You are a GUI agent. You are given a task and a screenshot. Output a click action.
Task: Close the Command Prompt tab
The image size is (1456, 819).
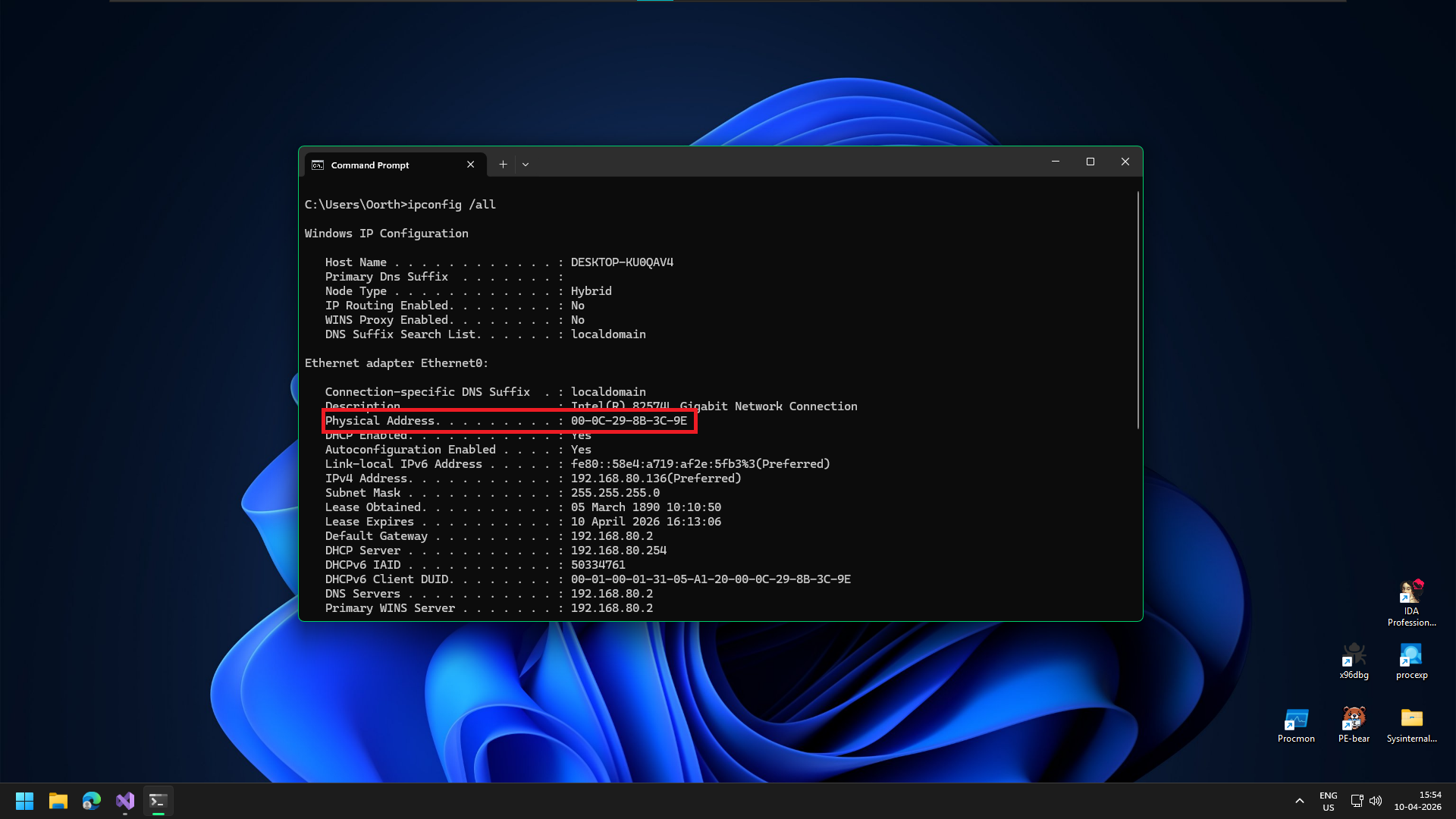pyautogui.click(x=470, y=165)
